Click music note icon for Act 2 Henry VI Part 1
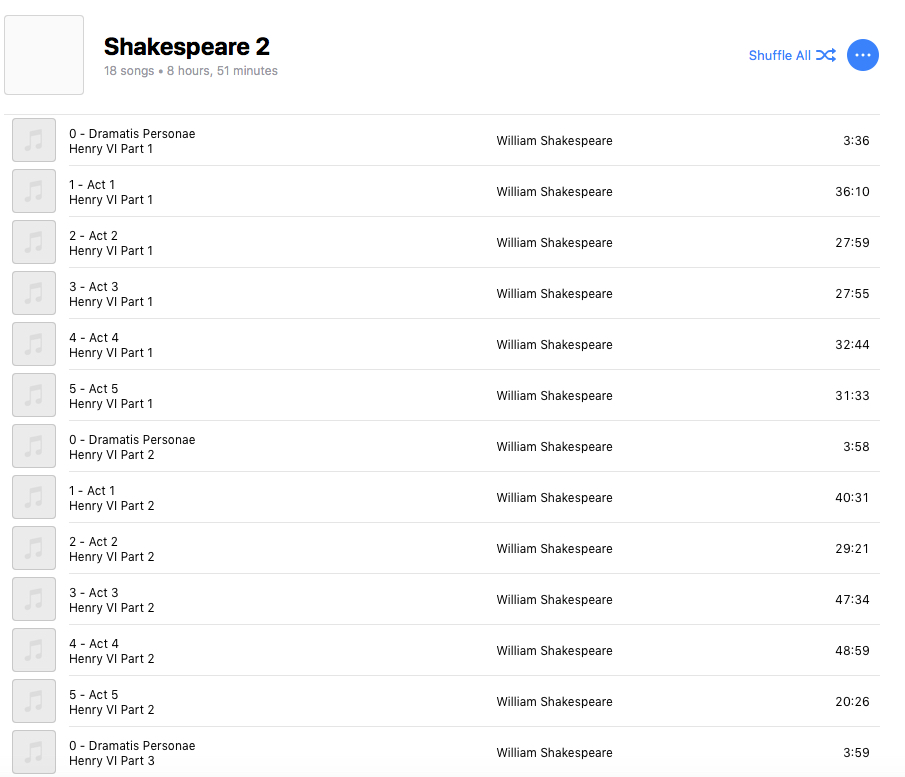 (34, 242)
